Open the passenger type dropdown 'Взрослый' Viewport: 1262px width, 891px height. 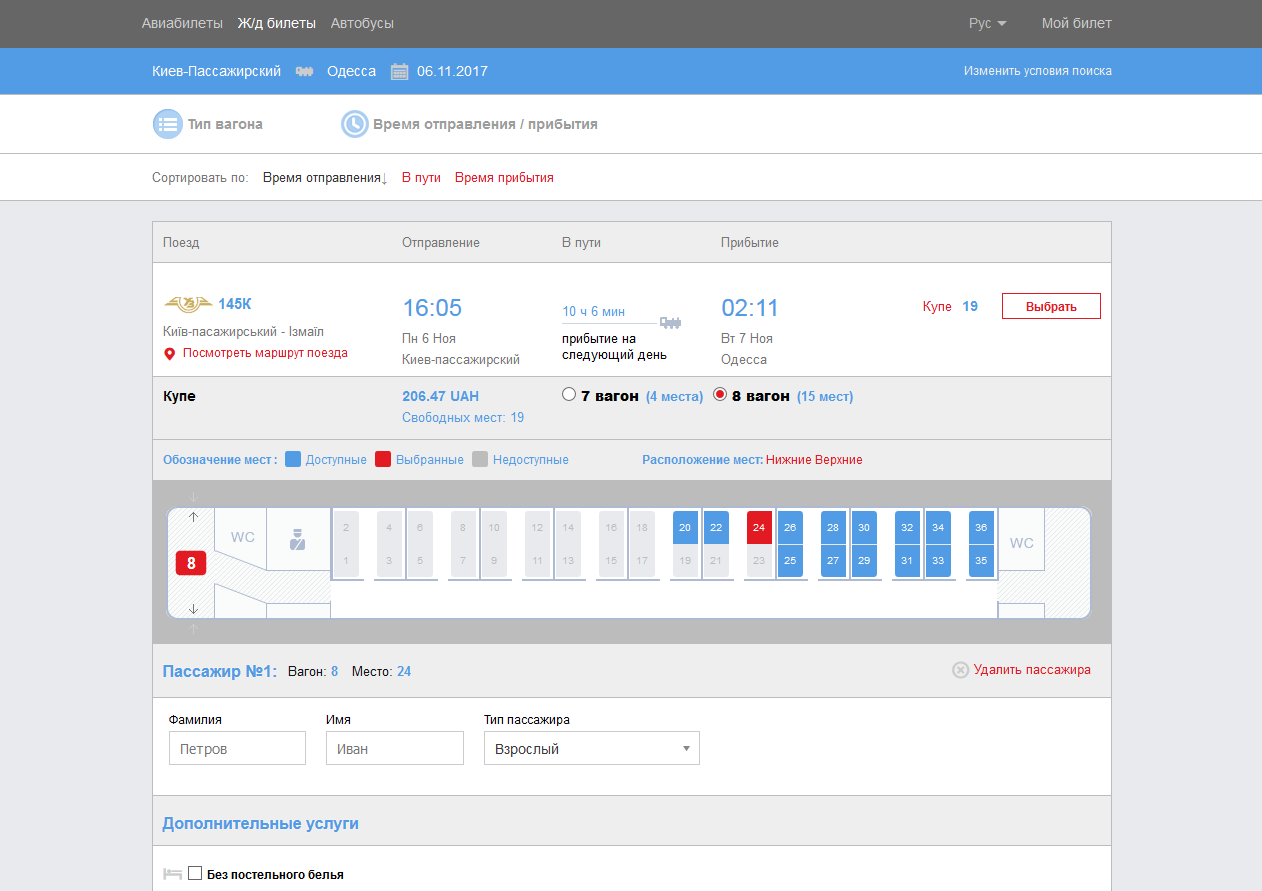[591, 748]
